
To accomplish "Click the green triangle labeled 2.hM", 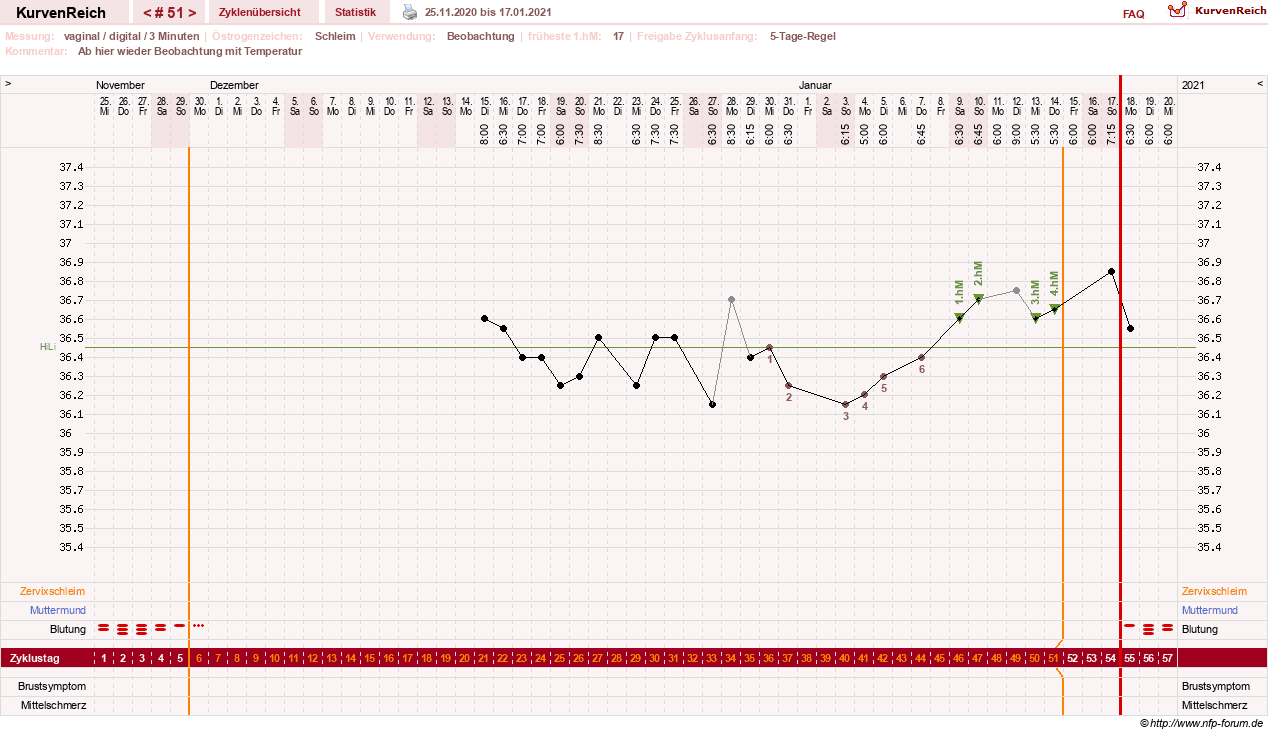I will point(978,298).
